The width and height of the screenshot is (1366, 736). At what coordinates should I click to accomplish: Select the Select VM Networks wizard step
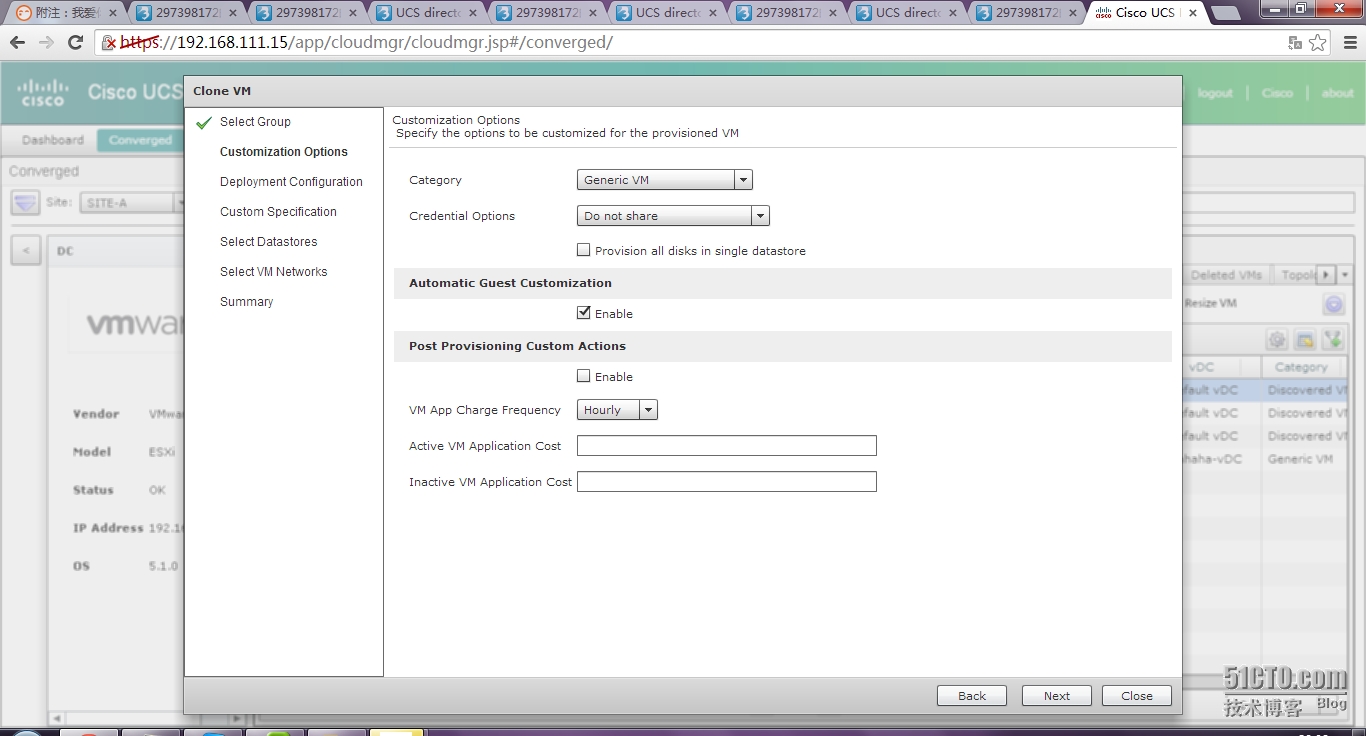click(x=274, y=272)
